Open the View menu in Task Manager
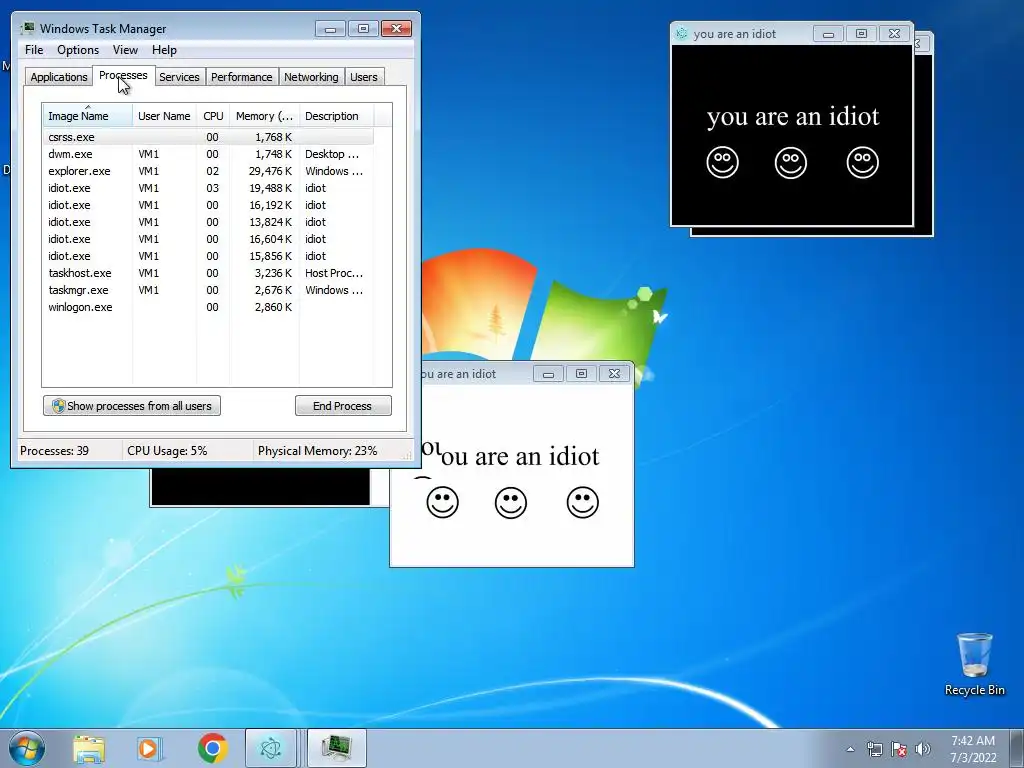Screen dimensions: 1024x768 click(x=125, y=50)
